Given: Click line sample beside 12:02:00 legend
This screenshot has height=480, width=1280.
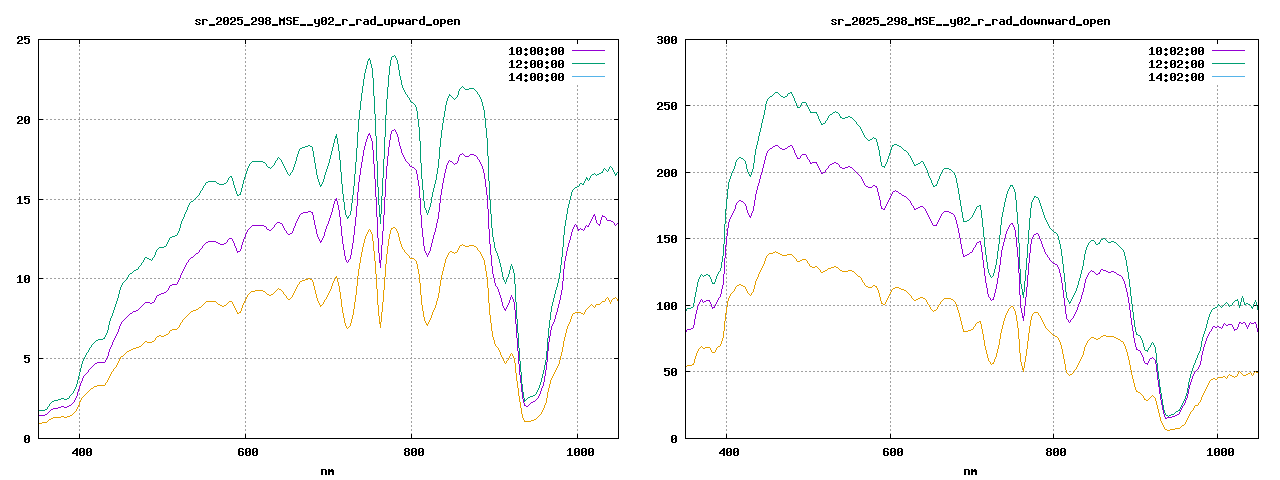Looking at the screenshot, I should (x=1228, y=63).
